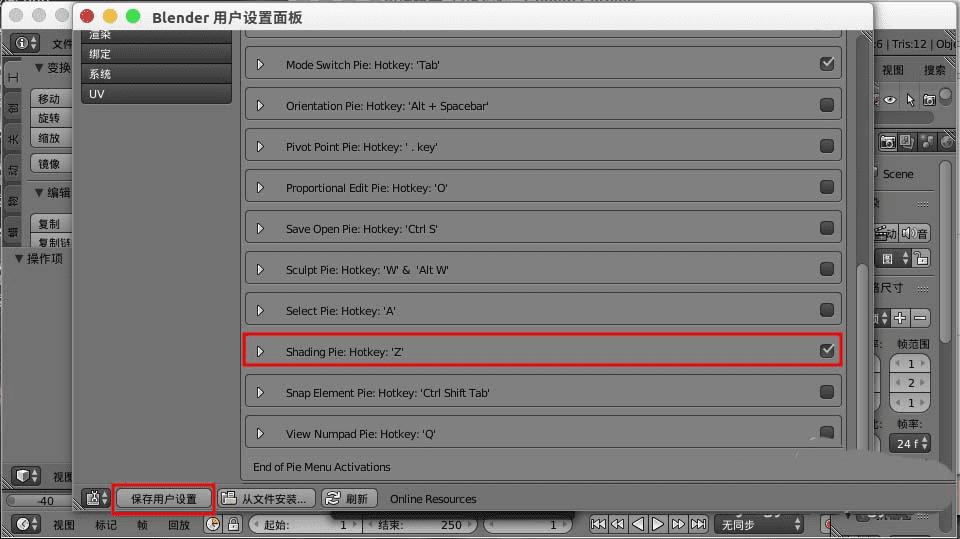The image size is (960, 539).
Task: Expand Orientation Pie details
Action: point(260,105)
